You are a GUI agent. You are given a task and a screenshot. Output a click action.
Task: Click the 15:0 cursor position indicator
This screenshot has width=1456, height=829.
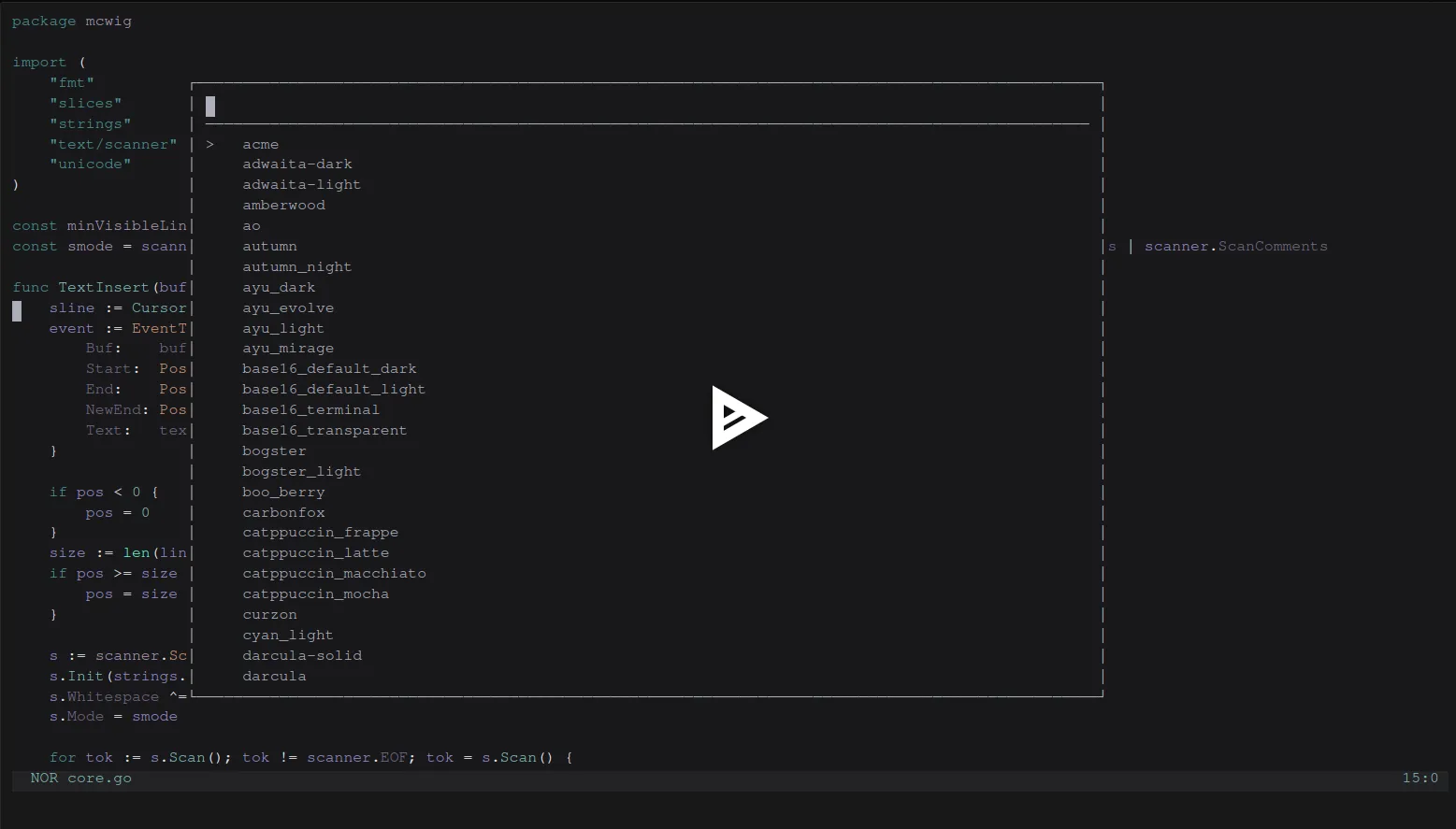[1420, 778]
